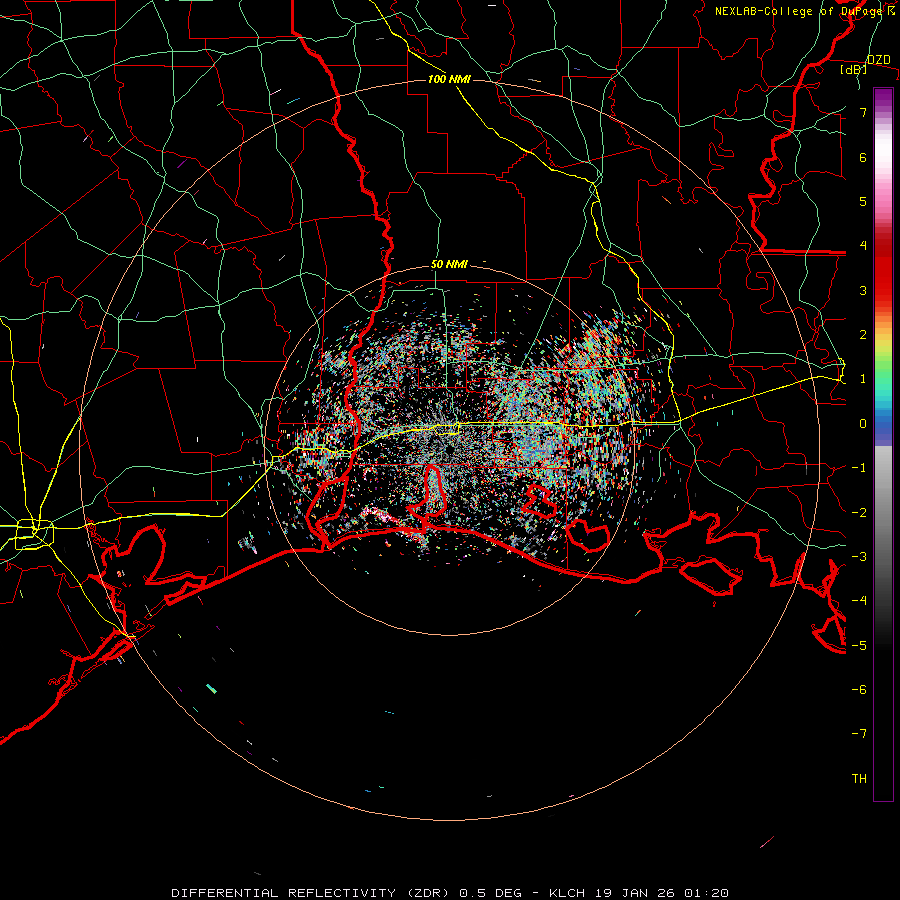Click the DZD legend title
This screenshot has height=900, width=900.
[x=879, y=60]
